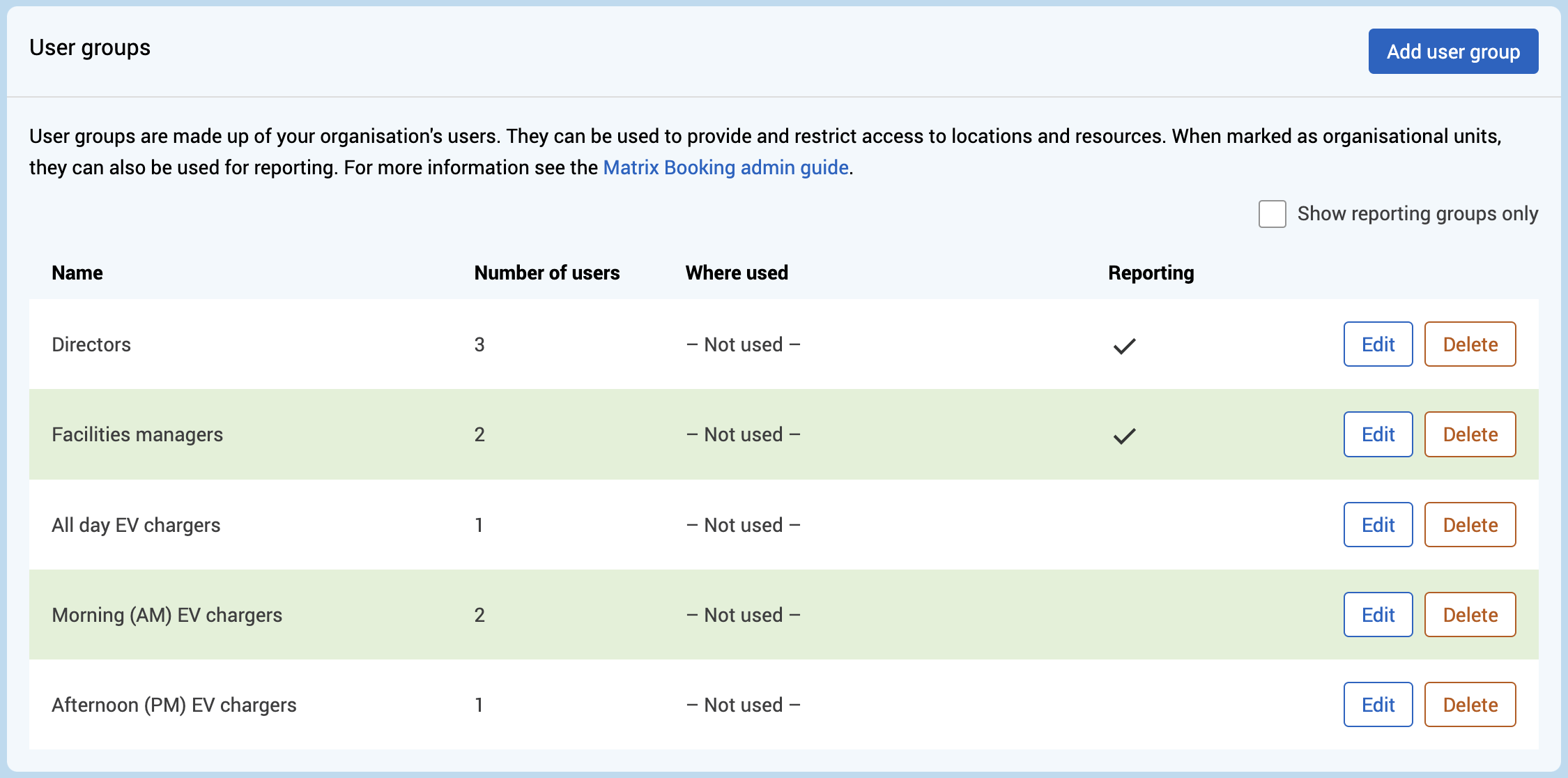Screen dimensions: 1568x778
Task: Click the Reporting column header
Action: click(x=1151, y=273)
